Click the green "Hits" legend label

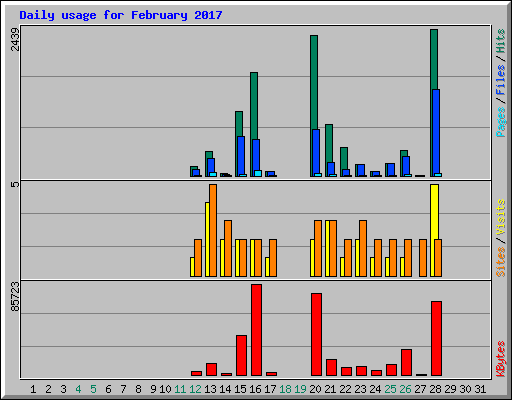click(x=501, y=41)
